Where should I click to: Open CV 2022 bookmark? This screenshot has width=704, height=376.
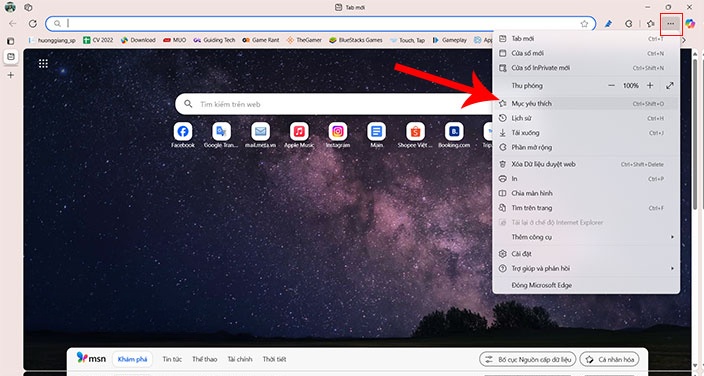pos(98,40)
